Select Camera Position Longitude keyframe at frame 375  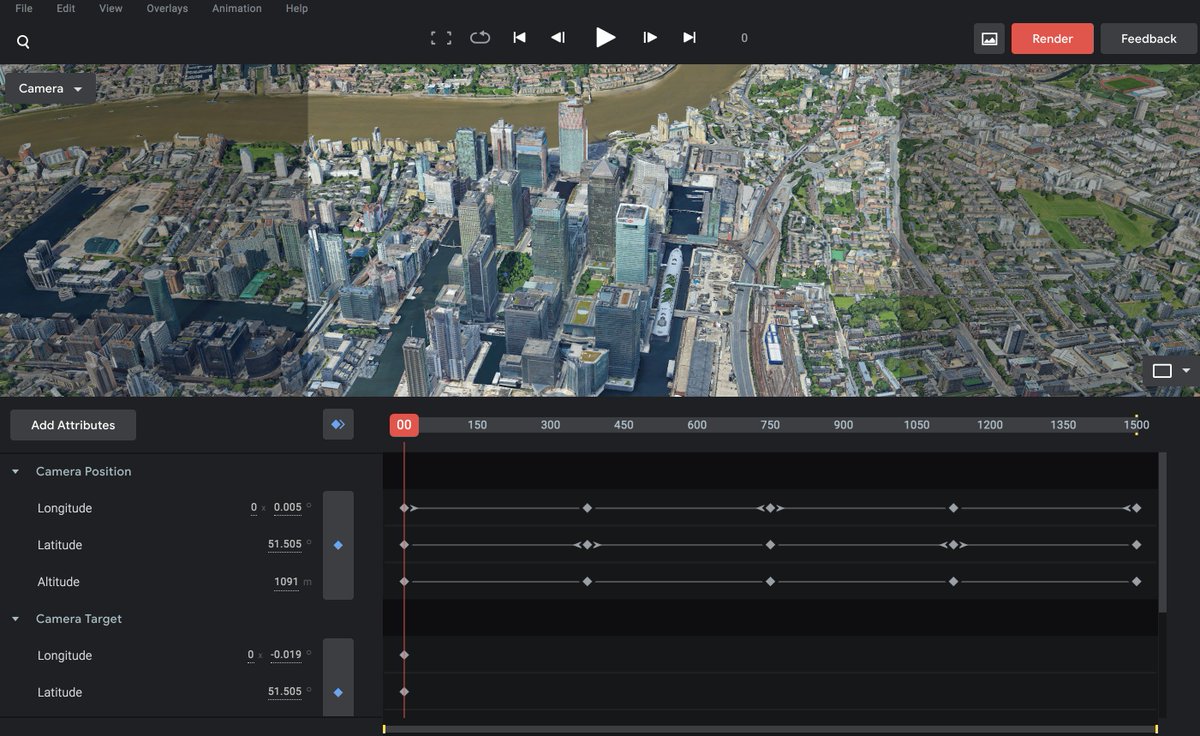tap(587, 508)
